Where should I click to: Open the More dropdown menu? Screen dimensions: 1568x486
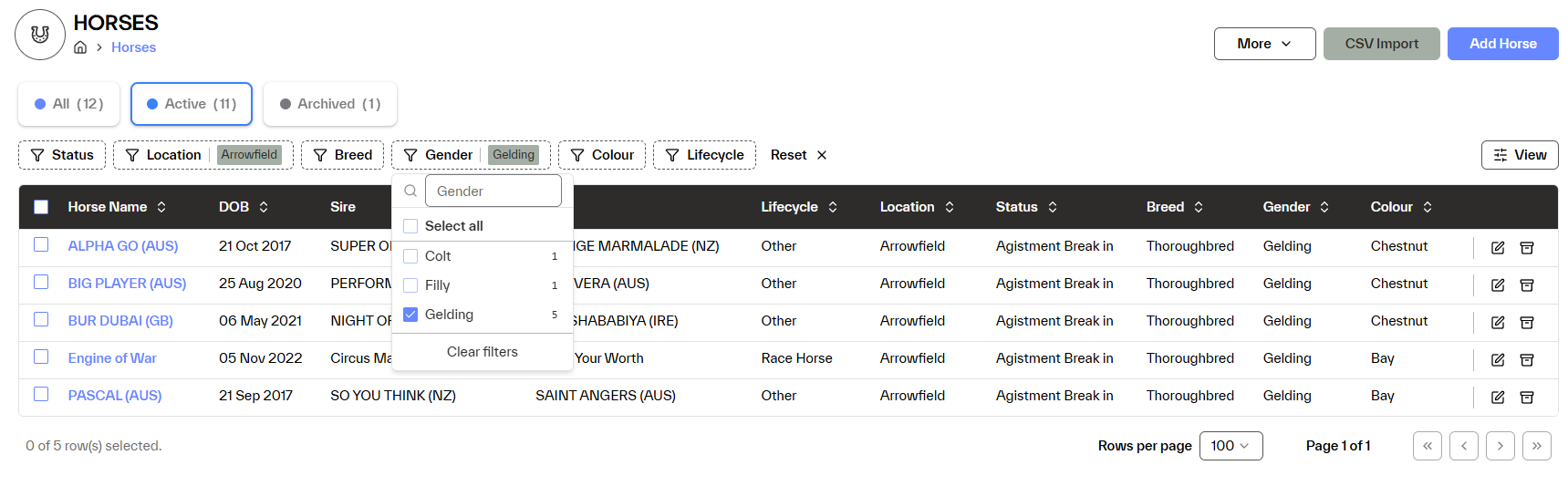click(x=1263, y=44)
